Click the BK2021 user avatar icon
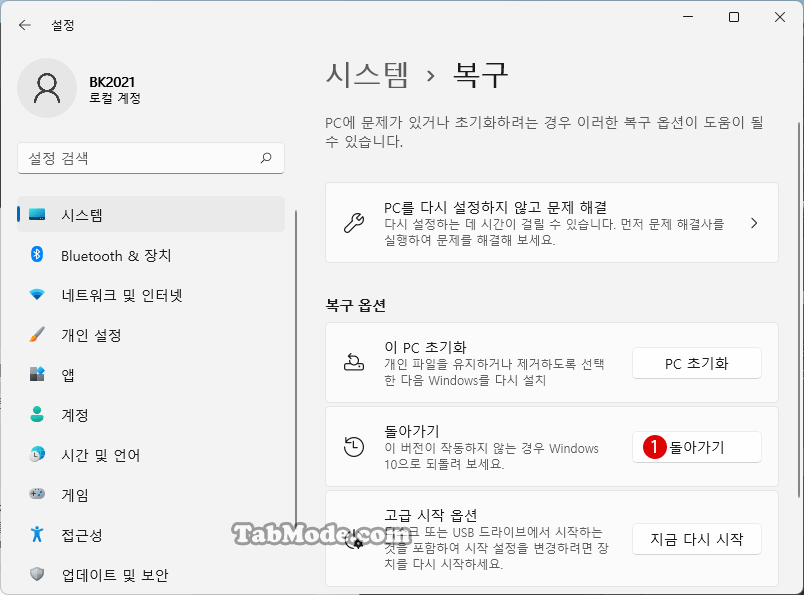The height and width of the screenshot is (595, 804). click(x=47, y=88)
